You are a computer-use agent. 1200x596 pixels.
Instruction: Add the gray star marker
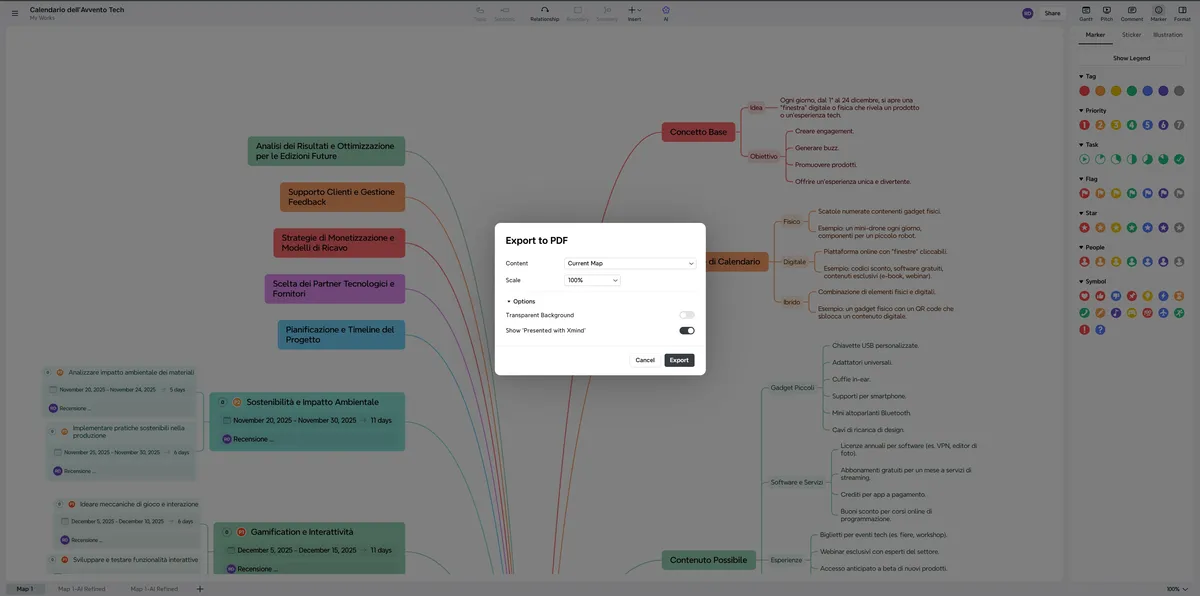[1179, 227]
